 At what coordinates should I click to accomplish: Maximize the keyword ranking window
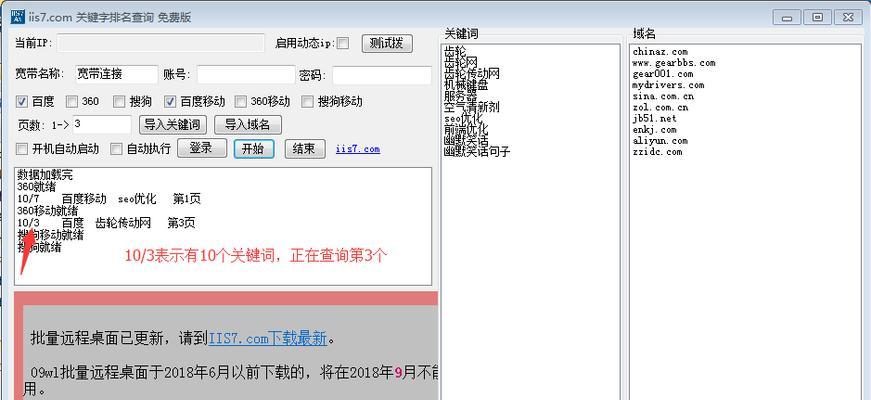point(817,17)
